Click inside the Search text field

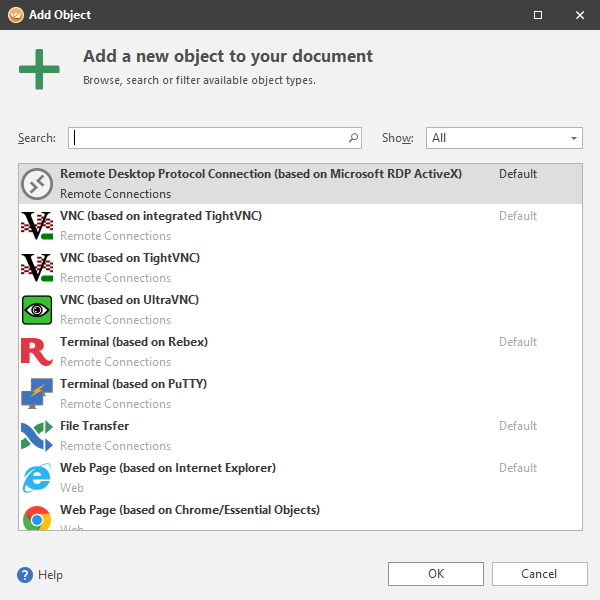[208, 138]
